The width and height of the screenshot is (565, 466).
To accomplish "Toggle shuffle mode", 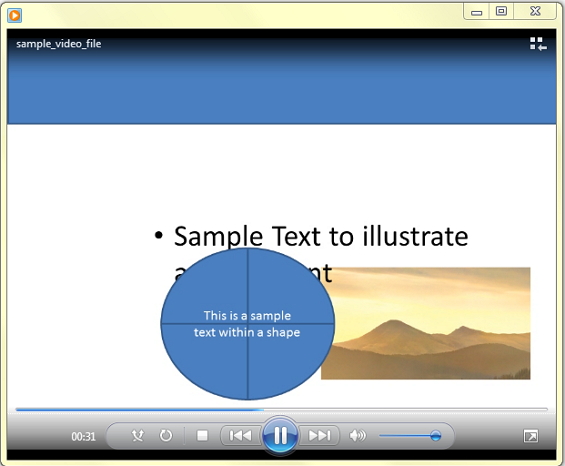I will (x=137, y=436).
